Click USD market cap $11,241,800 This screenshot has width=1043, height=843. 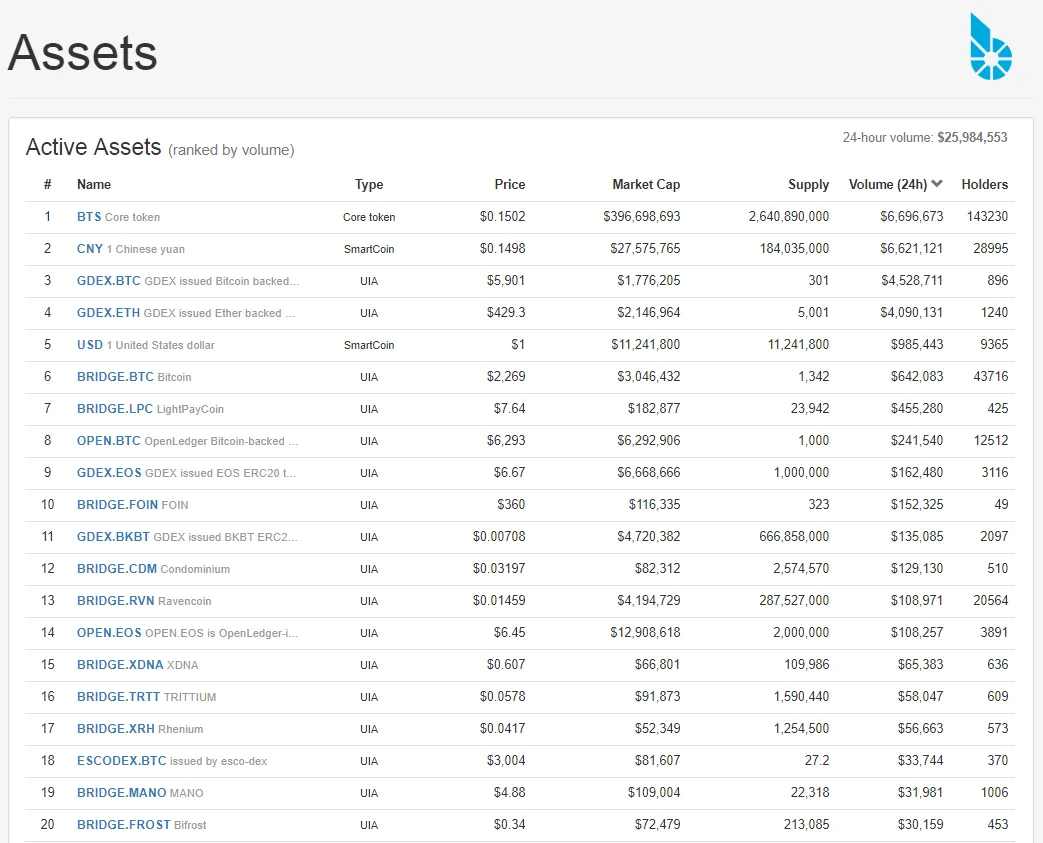click(645, 344)
